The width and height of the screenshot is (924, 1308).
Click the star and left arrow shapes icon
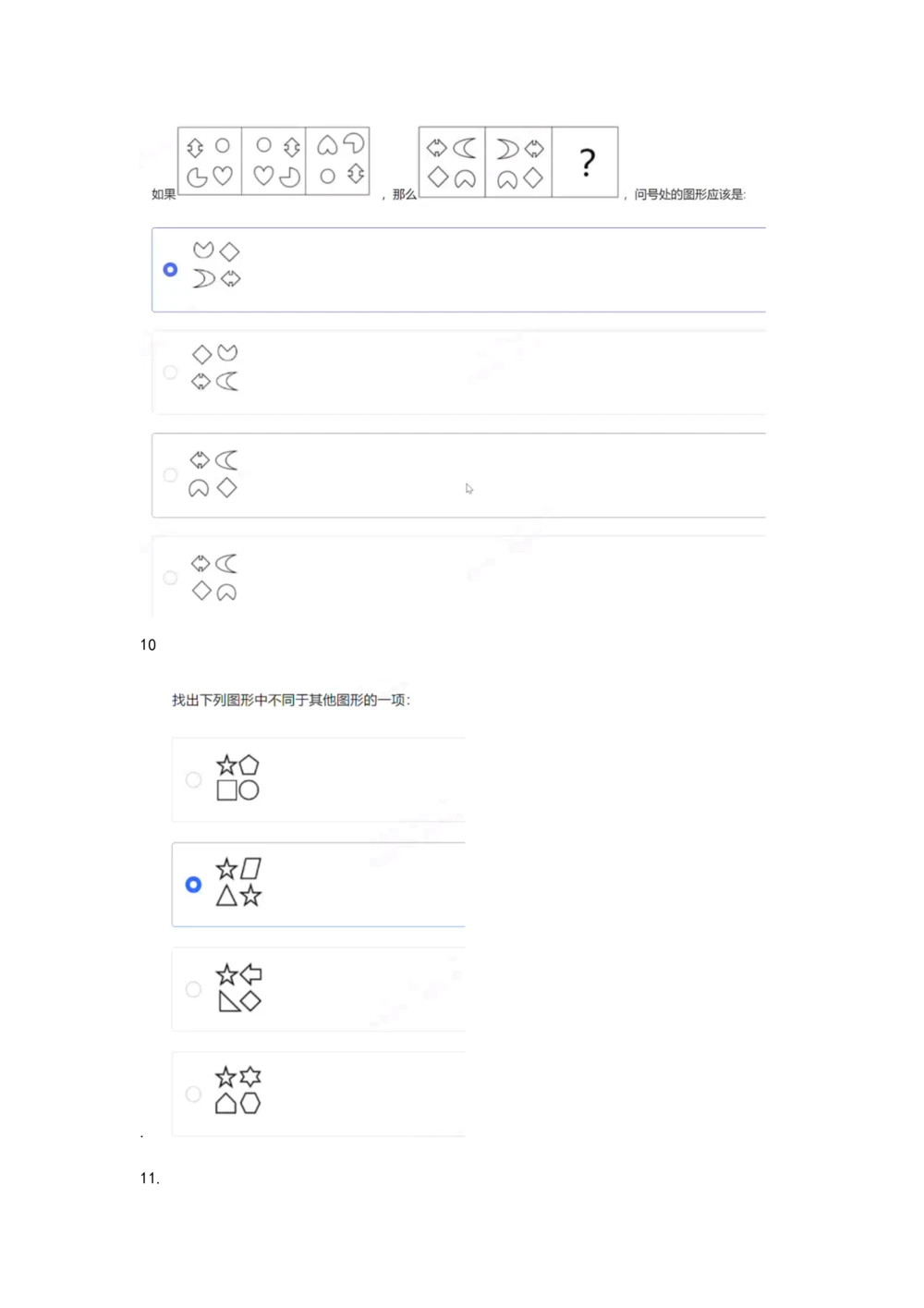[x=239, y=987]
